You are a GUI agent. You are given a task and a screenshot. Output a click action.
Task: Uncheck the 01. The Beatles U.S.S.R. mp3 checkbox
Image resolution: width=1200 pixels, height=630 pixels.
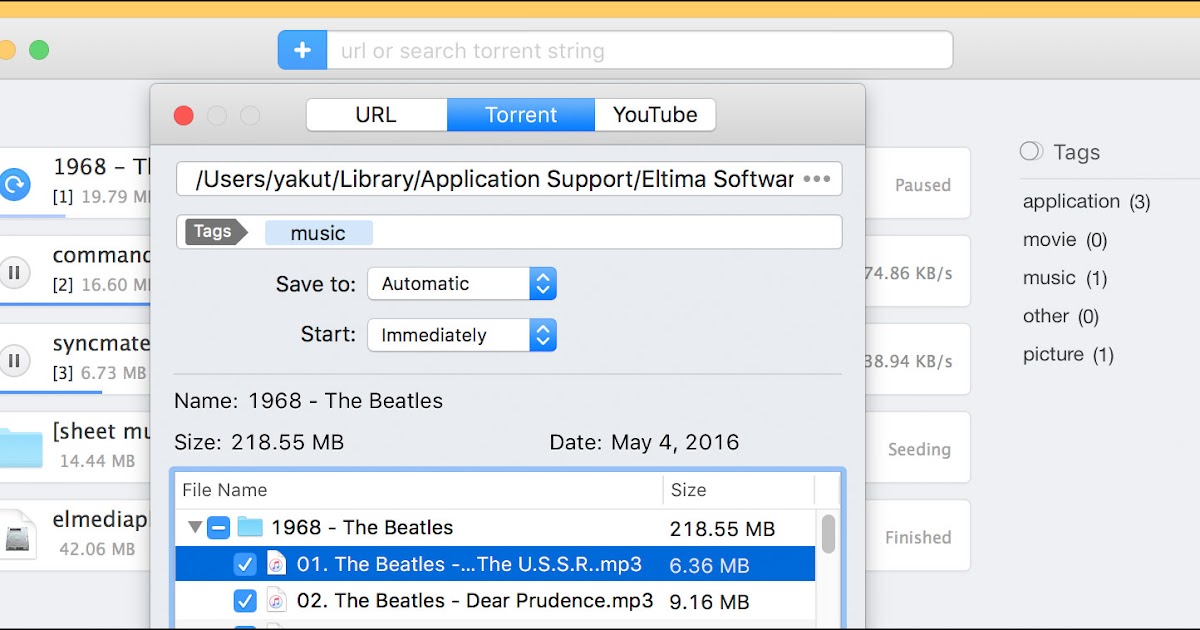tap(245, 564)
